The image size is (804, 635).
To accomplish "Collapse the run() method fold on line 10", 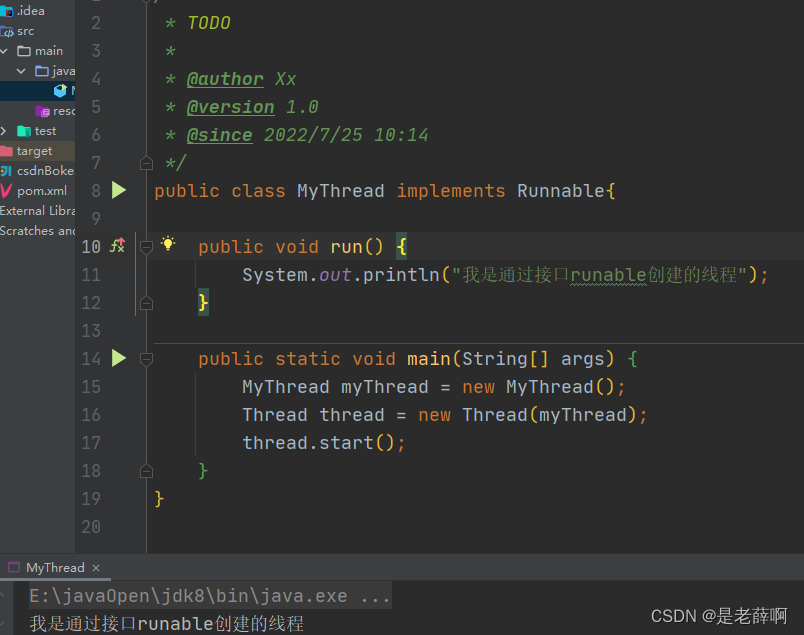I will [146, 247].
